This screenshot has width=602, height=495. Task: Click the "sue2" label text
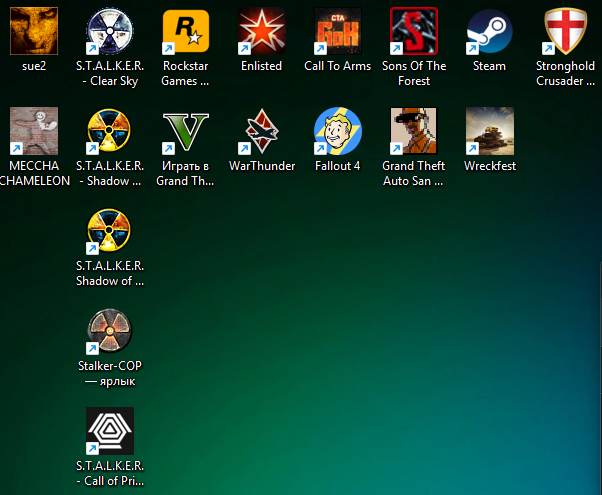[x=34, y=66]
